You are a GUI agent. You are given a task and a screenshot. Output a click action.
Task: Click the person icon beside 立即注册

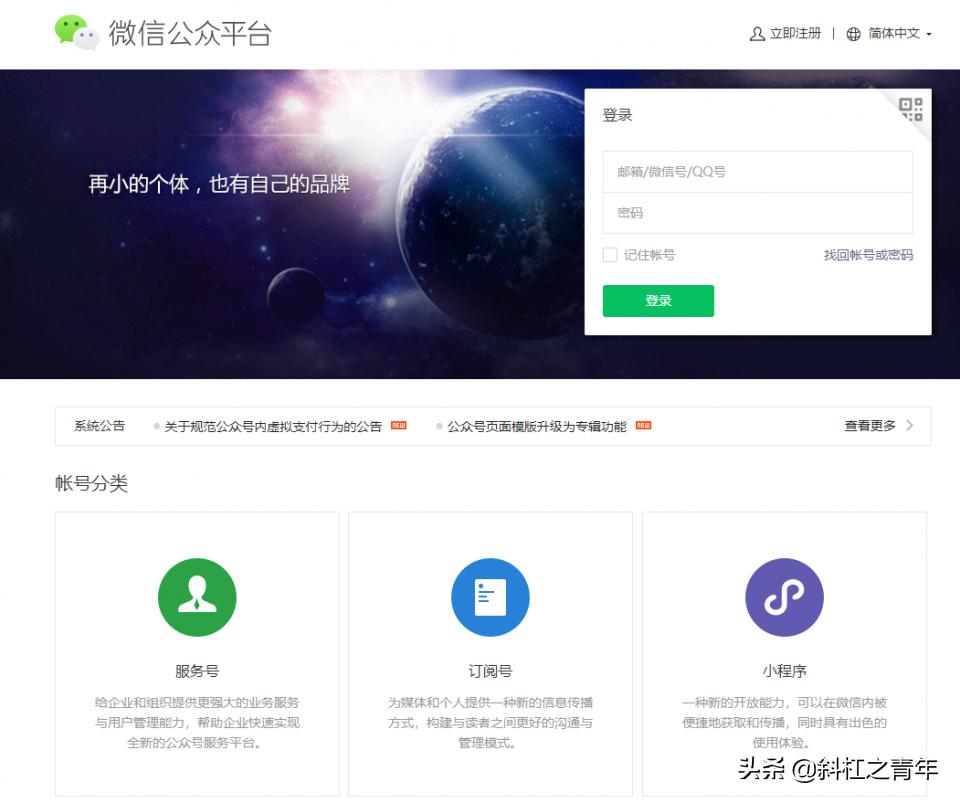tap(757, 33)
